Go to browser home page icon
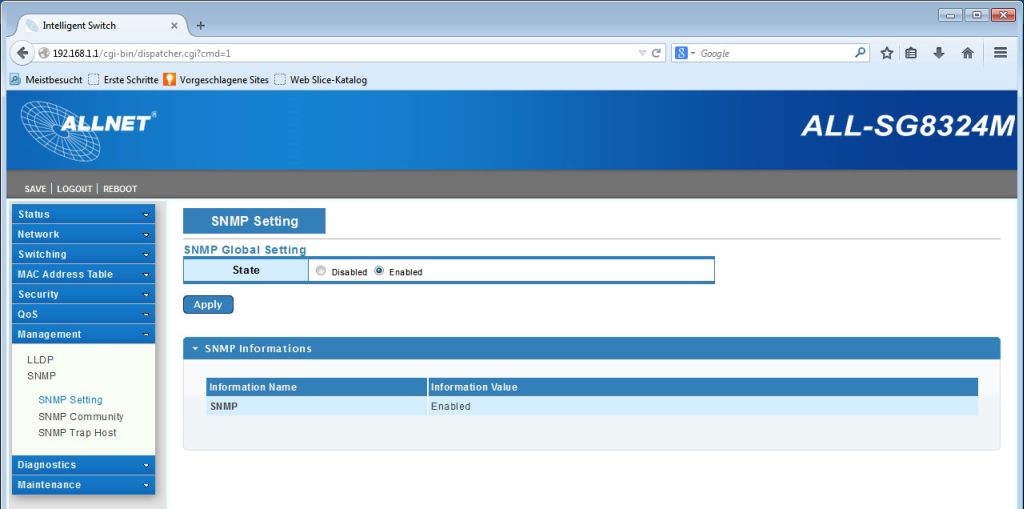Viewport: 1024px width, 509px height. [967, 53]
